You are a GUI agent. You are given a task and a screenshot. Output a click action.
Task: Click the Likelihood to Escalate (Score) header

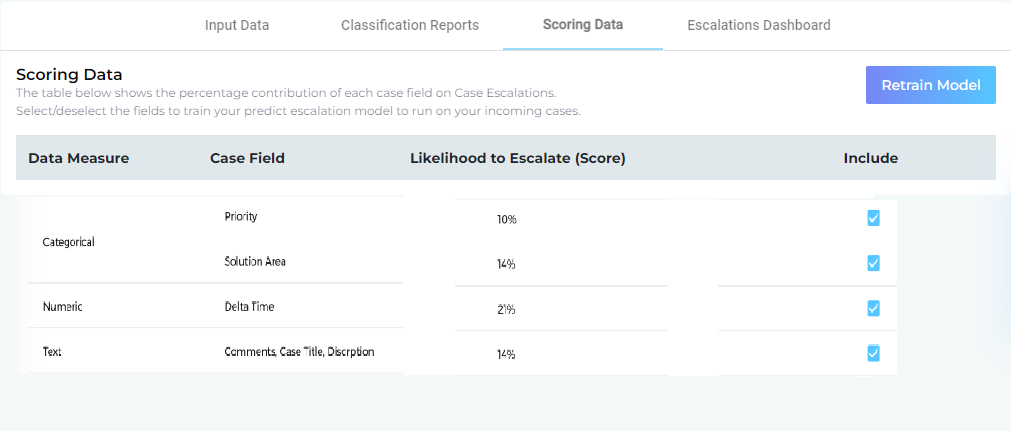[517, 158]
